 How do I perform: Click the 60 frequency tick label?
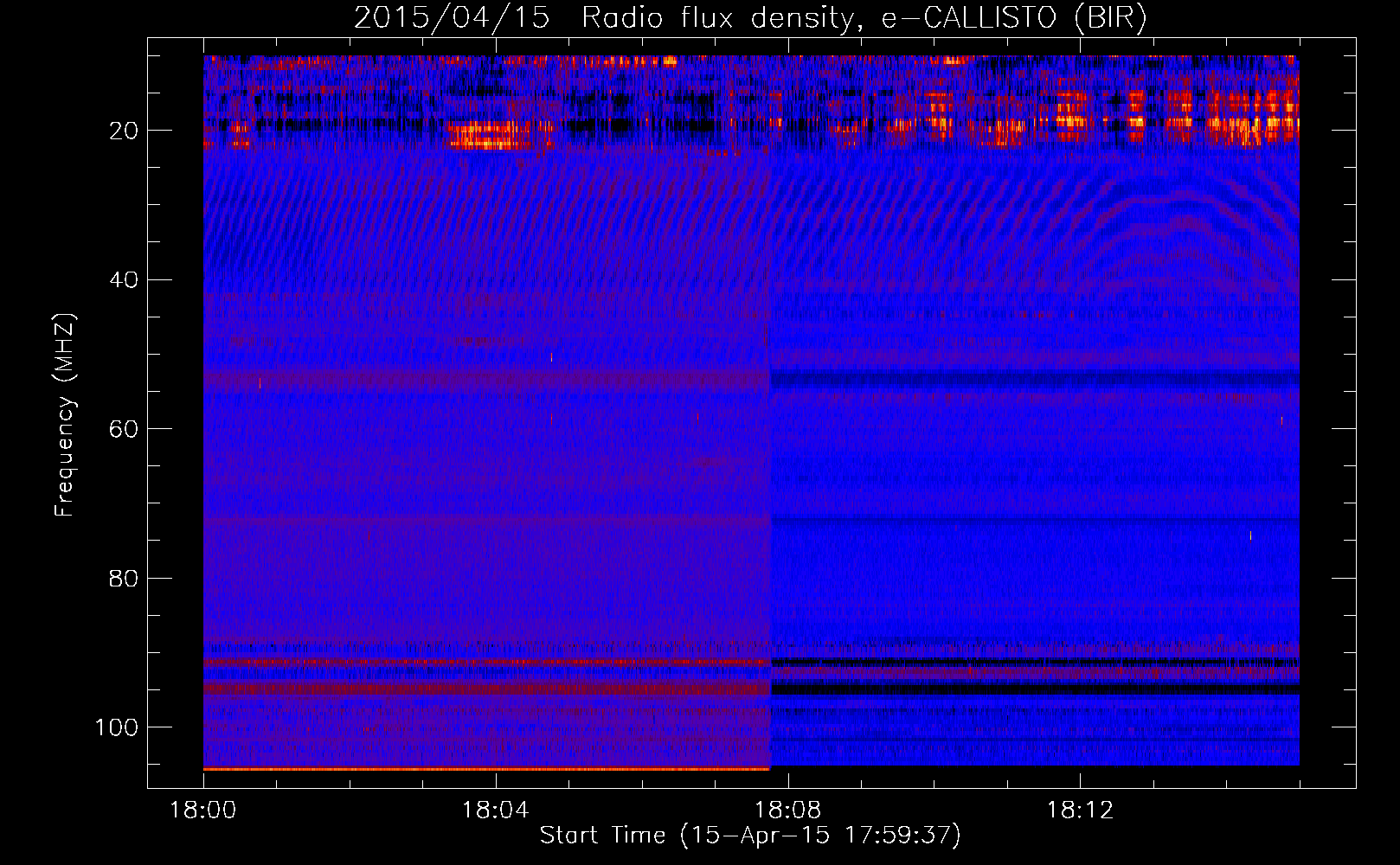click(124, 429)
